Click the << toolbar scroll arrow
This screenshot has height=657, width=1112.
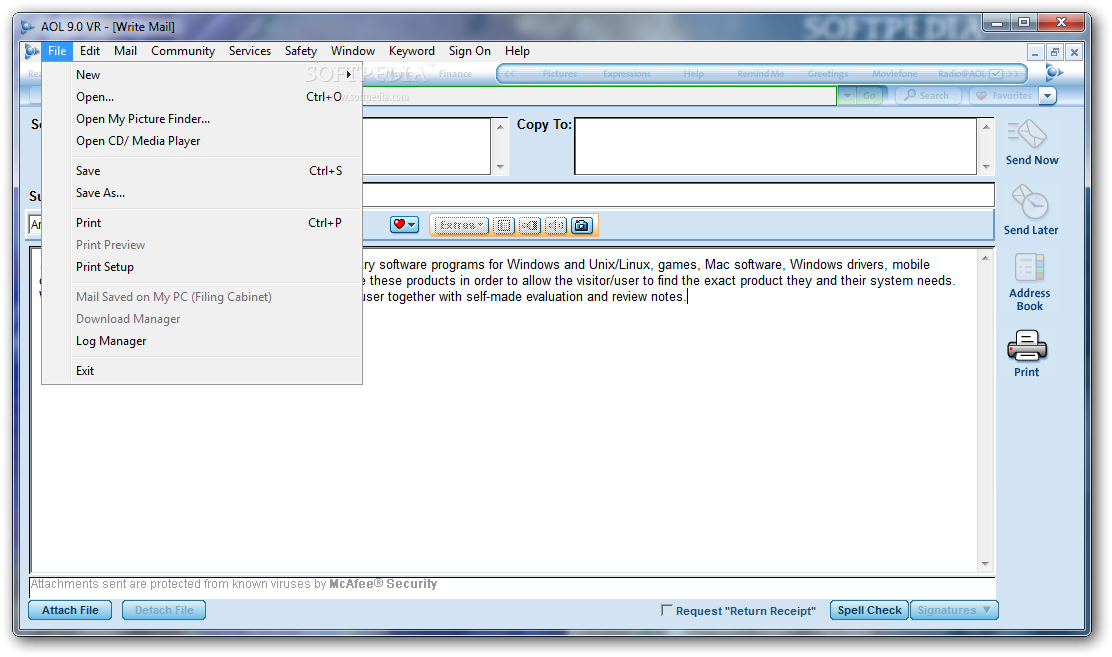point(510,74)
